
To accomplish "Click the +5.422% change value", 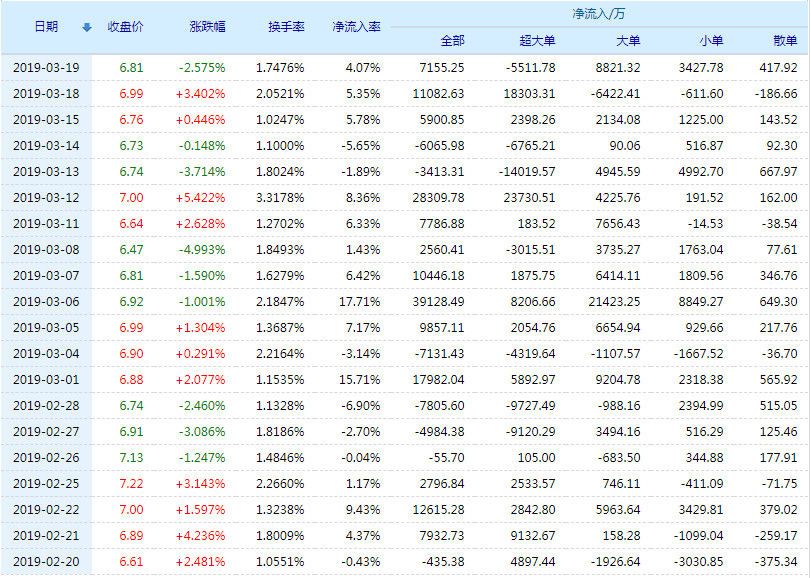I will tap(201, 197).
